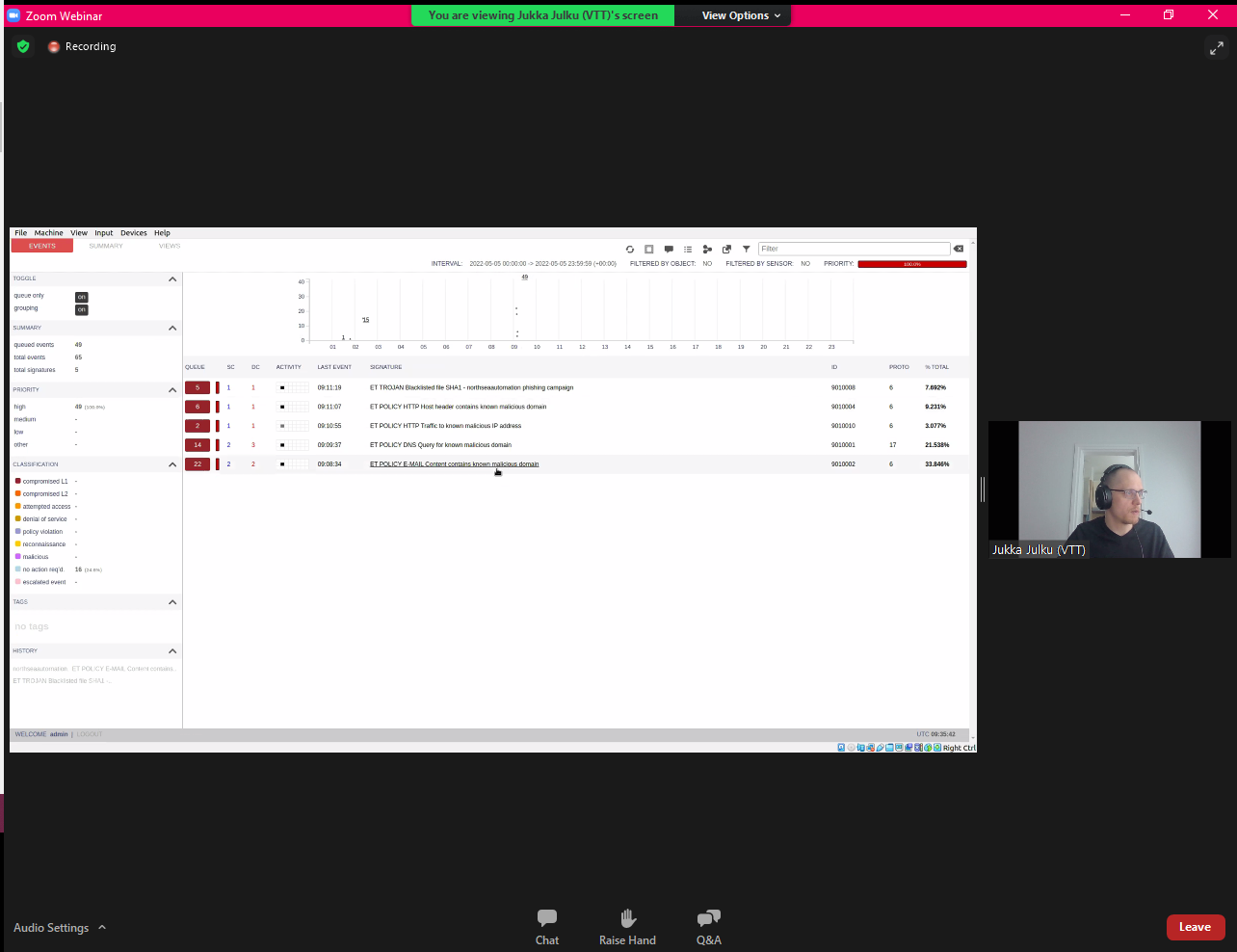
Task: Click the comment bubble icon
Action: click(669, 249)
